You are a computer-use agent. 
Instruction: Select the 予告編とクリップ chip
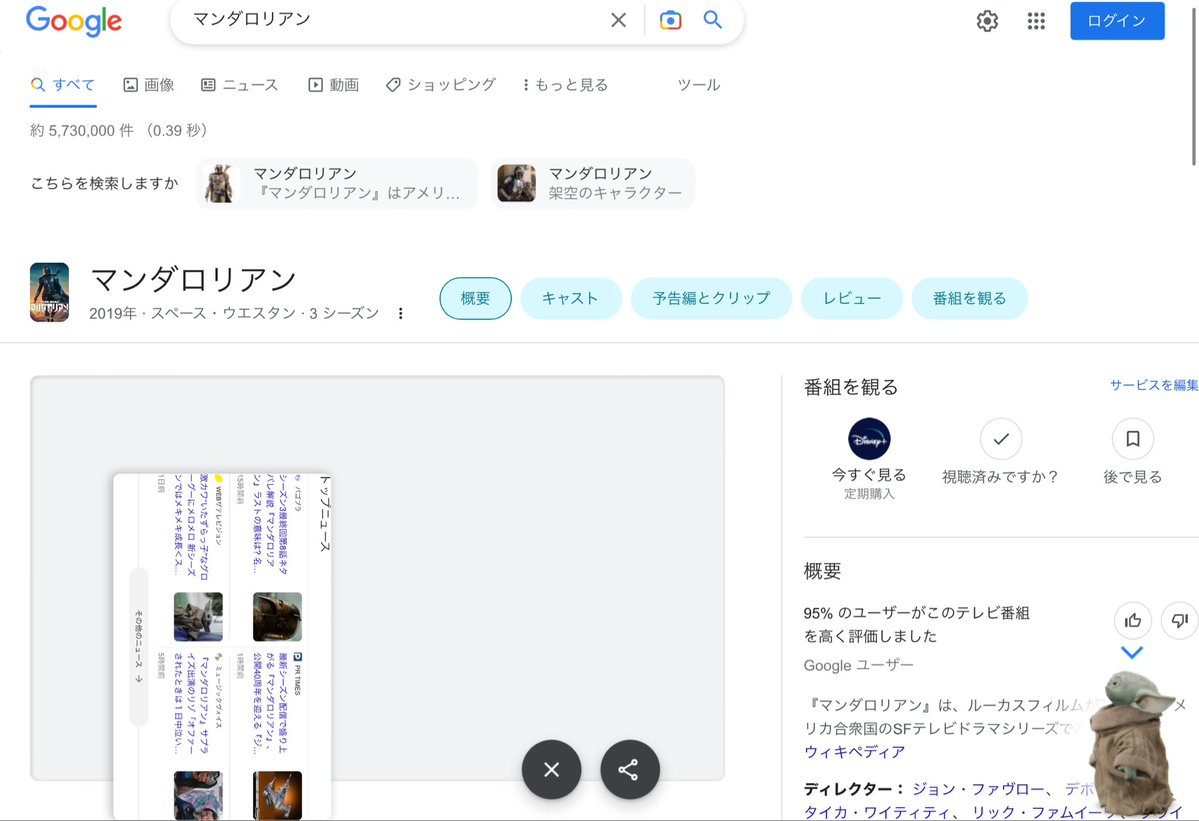711,298
